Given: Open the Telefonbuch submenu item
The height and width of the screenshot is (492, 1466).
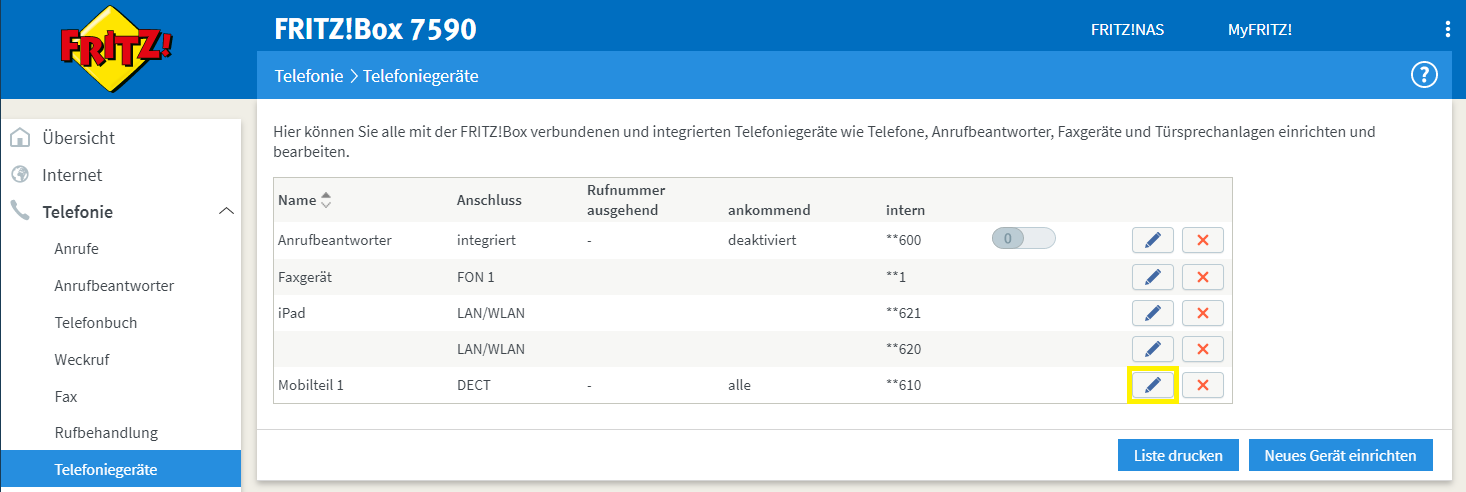Looking at the screenshot, I should 96,323.
